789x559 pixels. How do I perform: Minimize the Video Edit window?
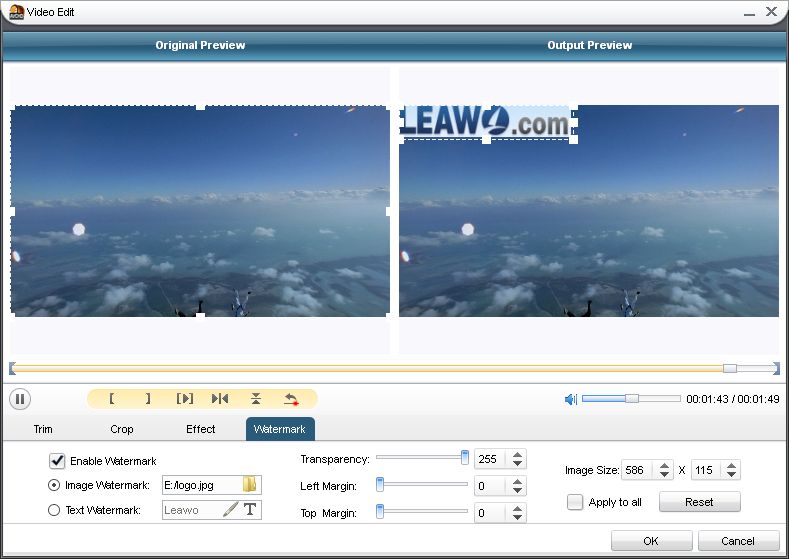(749, 13)
